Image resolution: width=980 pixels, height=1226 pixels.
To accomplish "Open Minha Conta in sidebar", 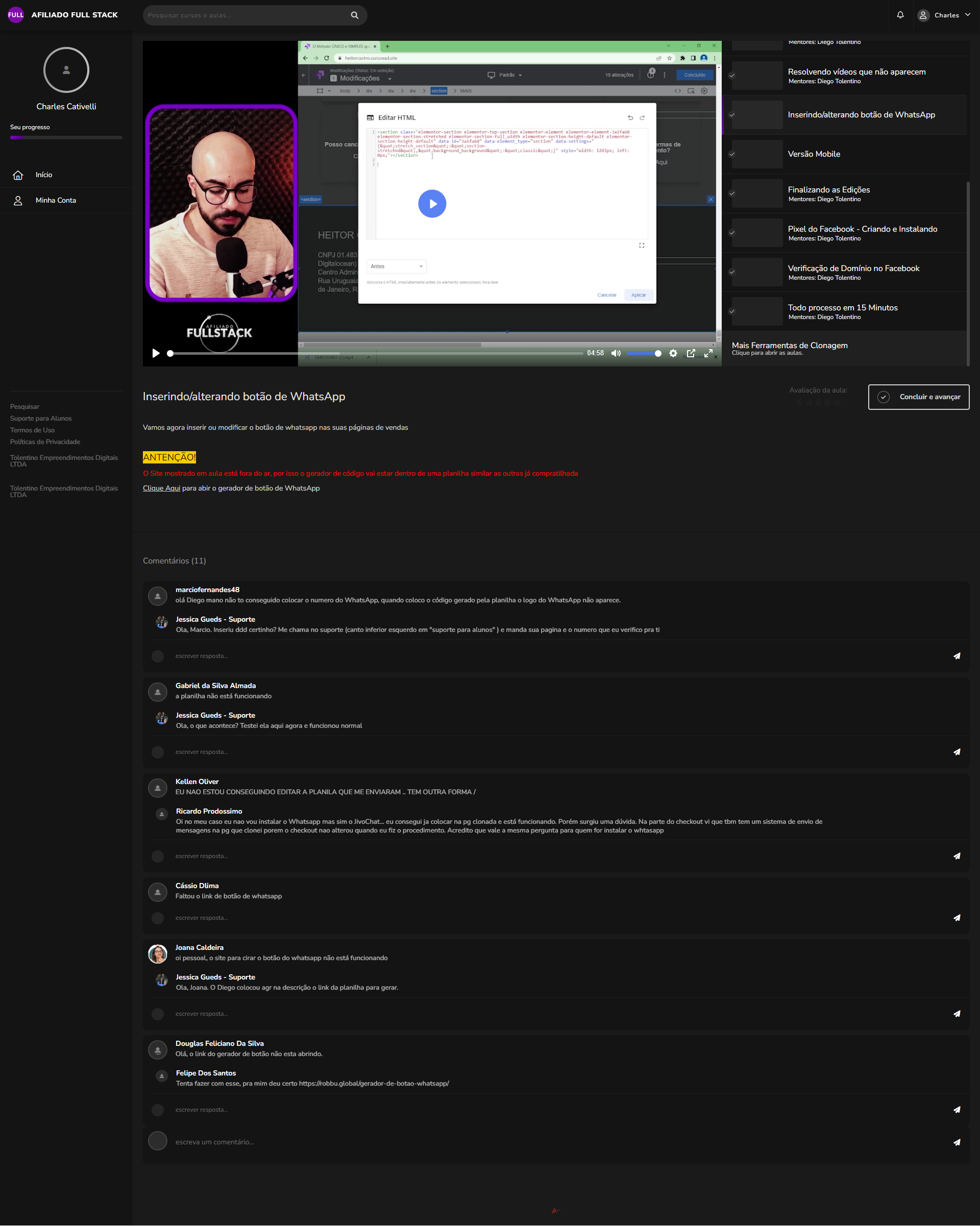I will [x=55, y=200].
